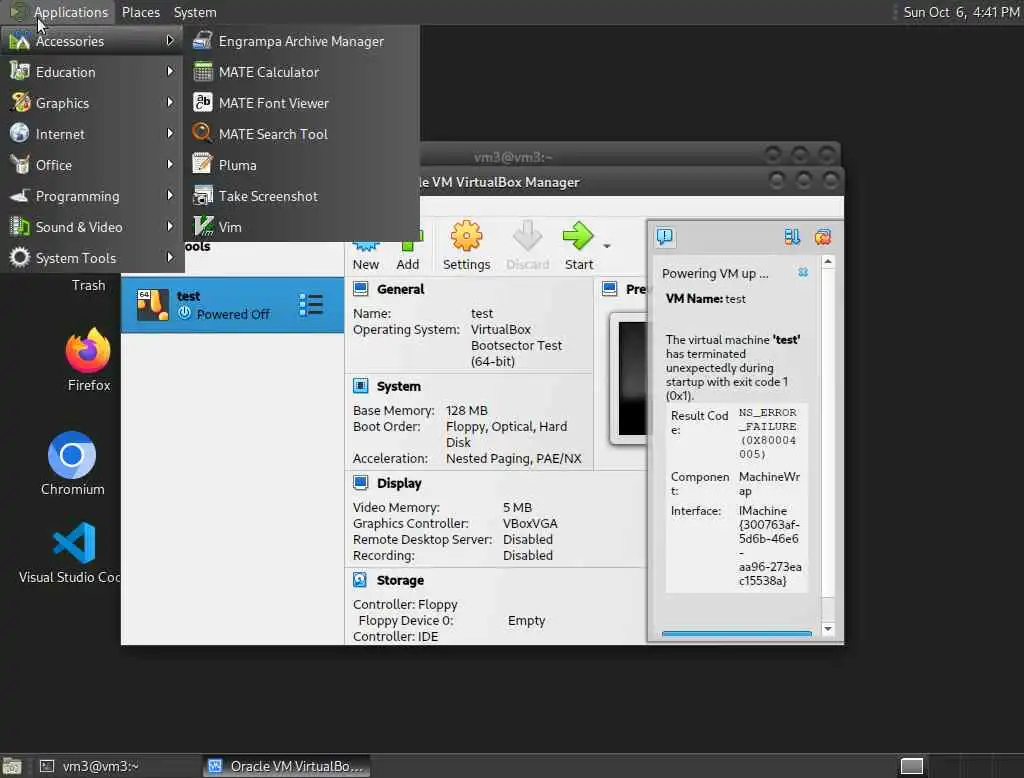Open Chromium desktop shortcut
This screenshot has width=1024, height=778.
(72, 462)
